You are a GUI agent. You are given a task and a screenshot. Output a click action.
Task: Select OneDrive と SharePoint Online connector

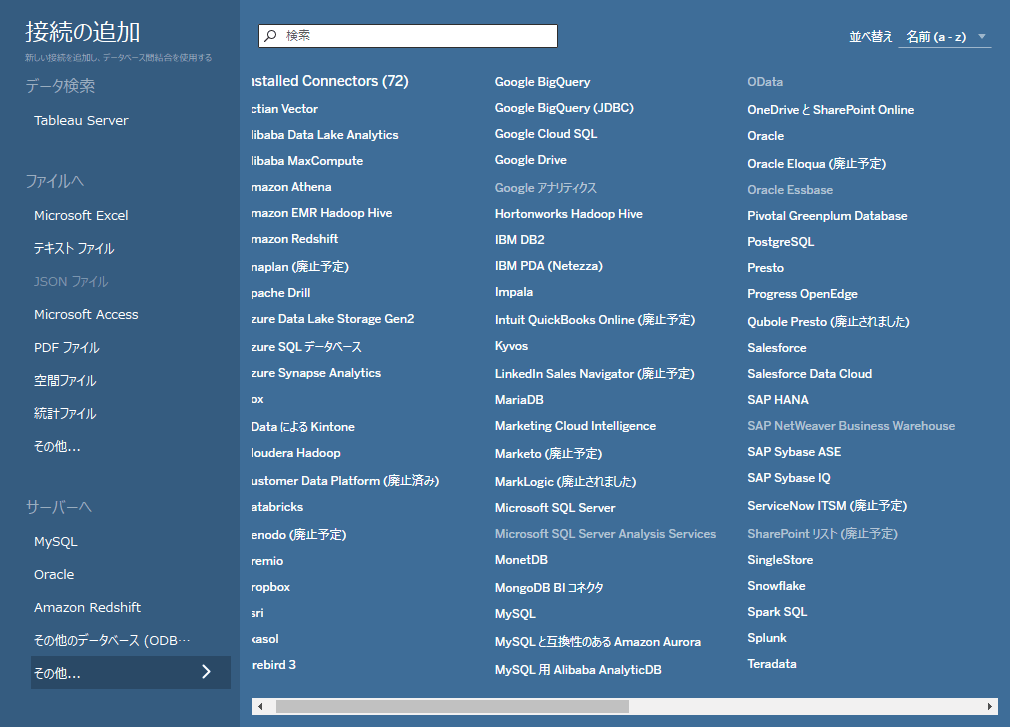pos(831,109)
